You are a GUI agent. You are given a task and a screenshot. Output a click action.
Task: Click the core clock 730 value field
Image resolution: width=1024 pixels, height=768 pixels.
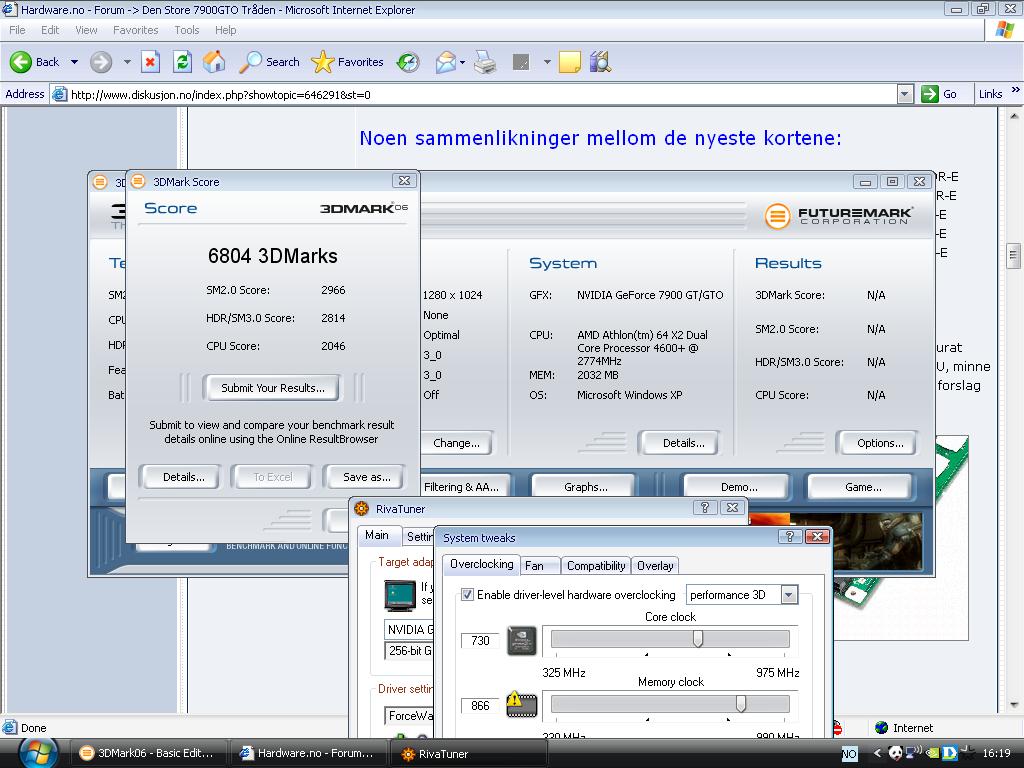tap(480, 641)
